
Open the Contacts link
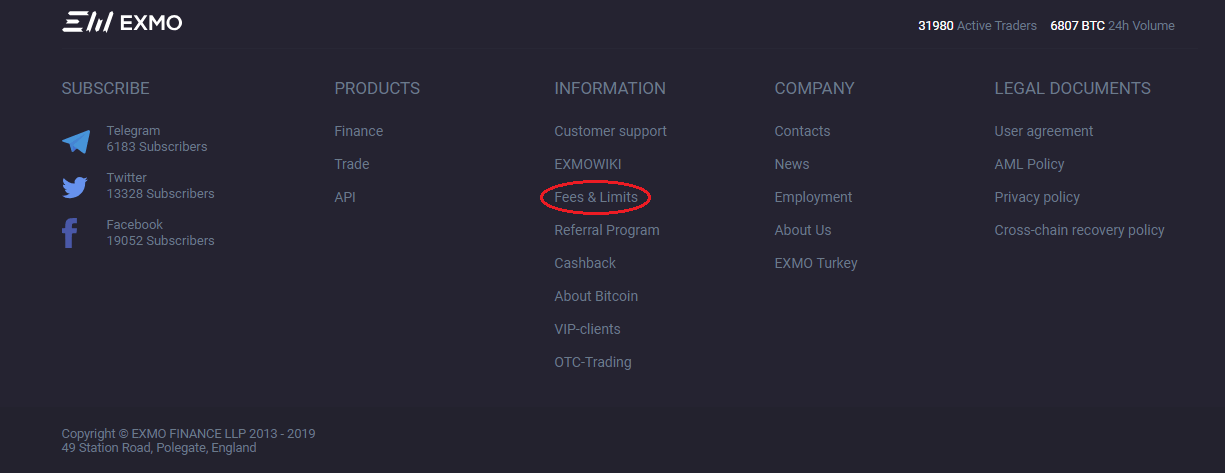pyautogui.click(x=802, y=131)
